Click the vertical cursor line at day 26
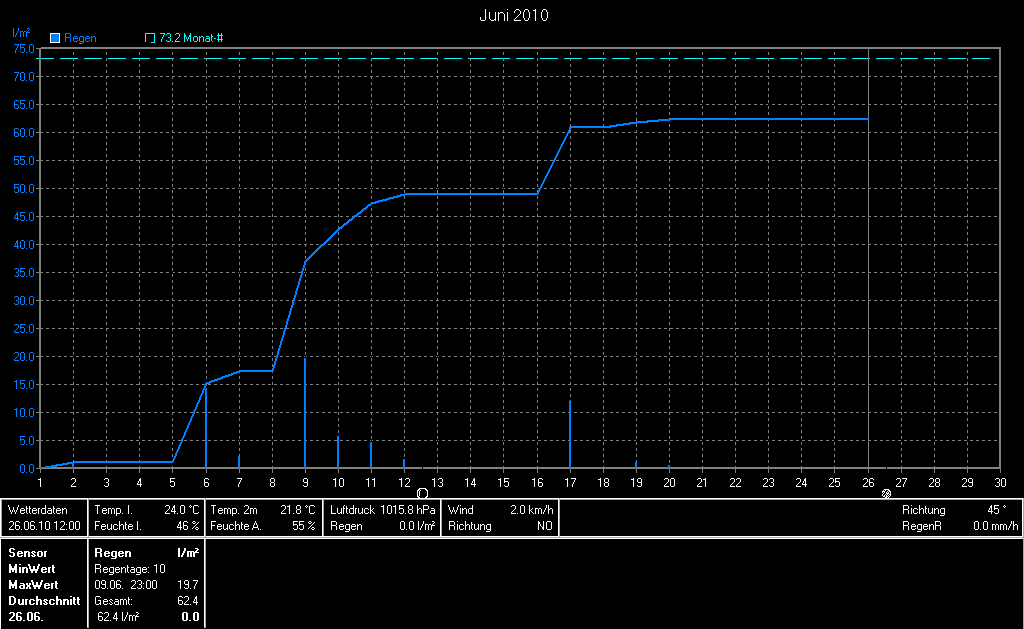The width and height of the screenshot is (1024, 629). (x=868, y=300)
